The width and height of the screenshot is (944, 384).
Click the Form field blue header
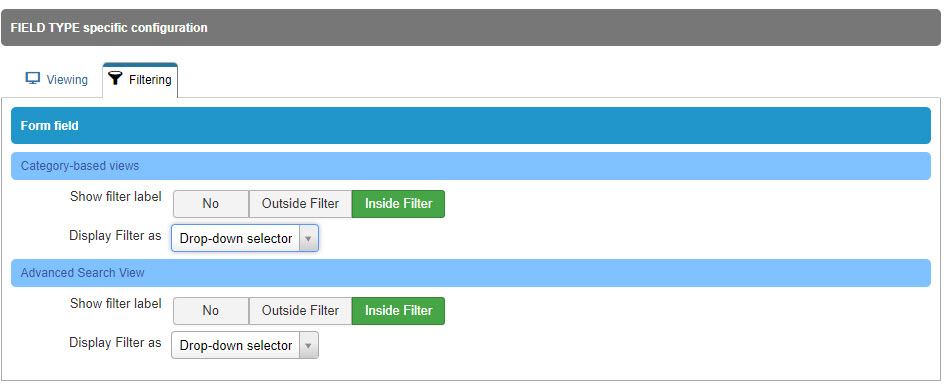[471, 126]
